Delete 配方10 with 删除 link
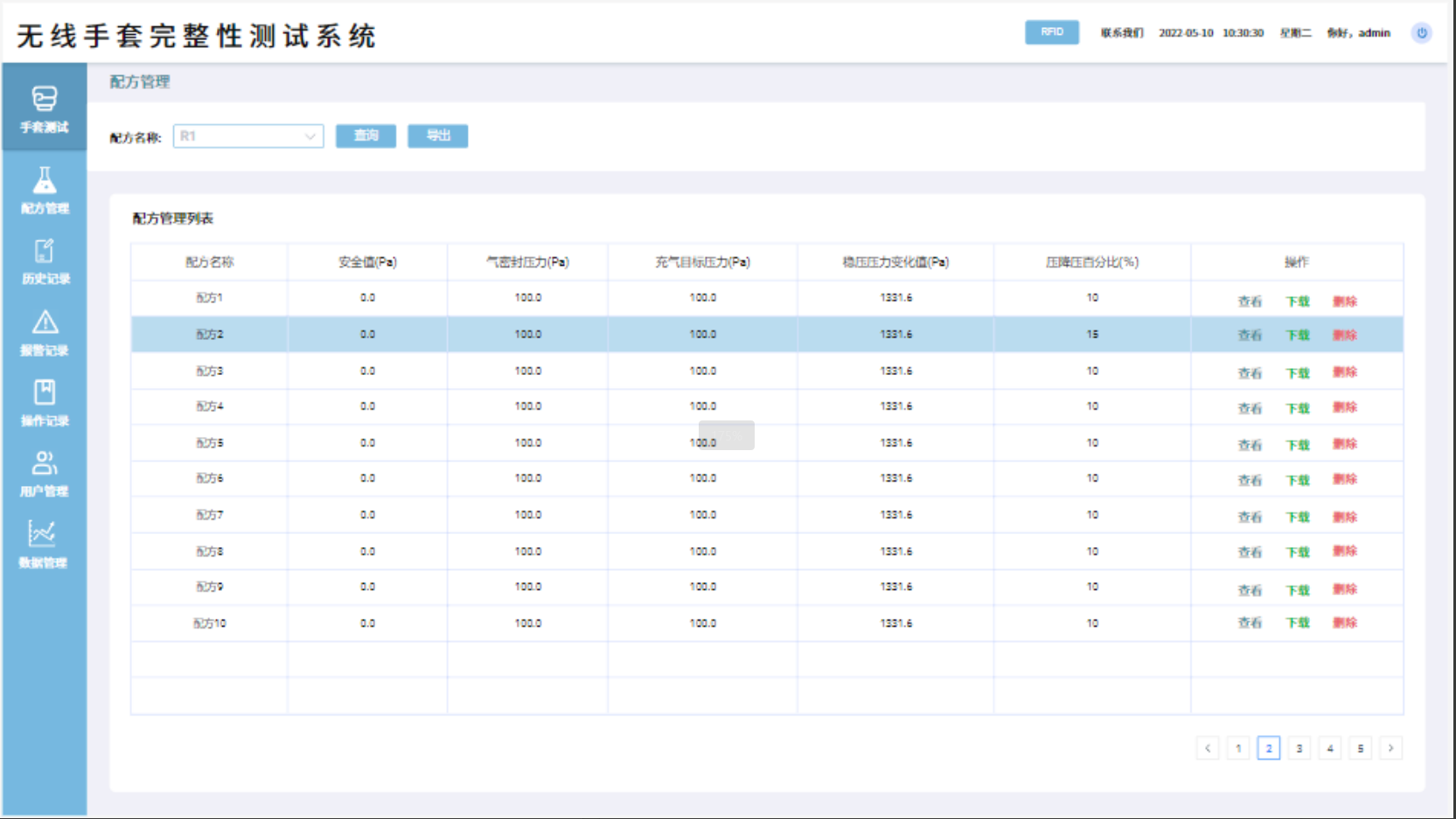The width and height of the screenshot is (1456, 819). 1345,623
